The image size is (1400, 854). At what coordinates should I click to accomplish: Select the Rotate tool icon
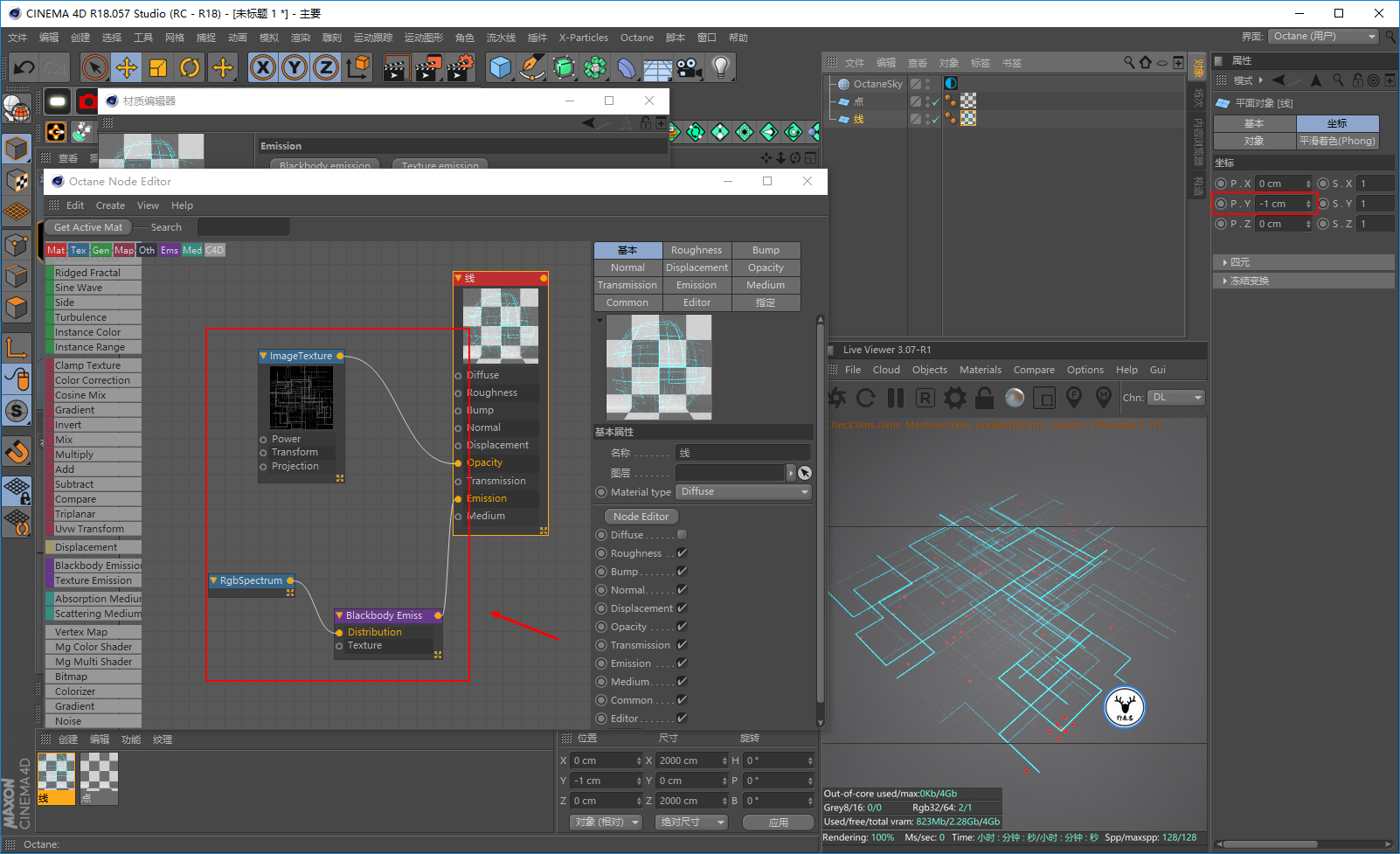click(190, 67)
